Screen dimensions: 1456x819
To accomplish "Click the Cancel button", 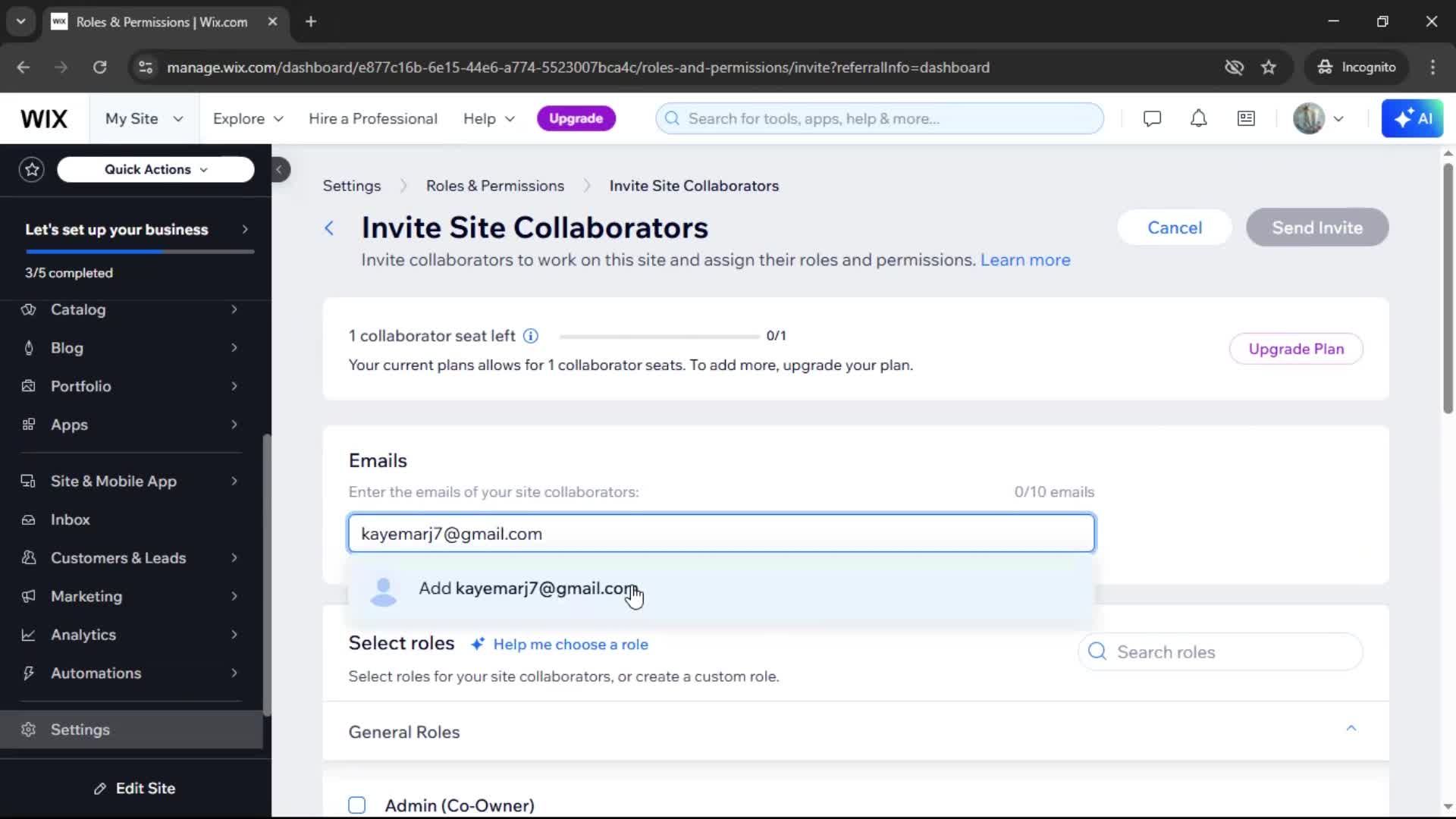I will [x=1174, y=227].
